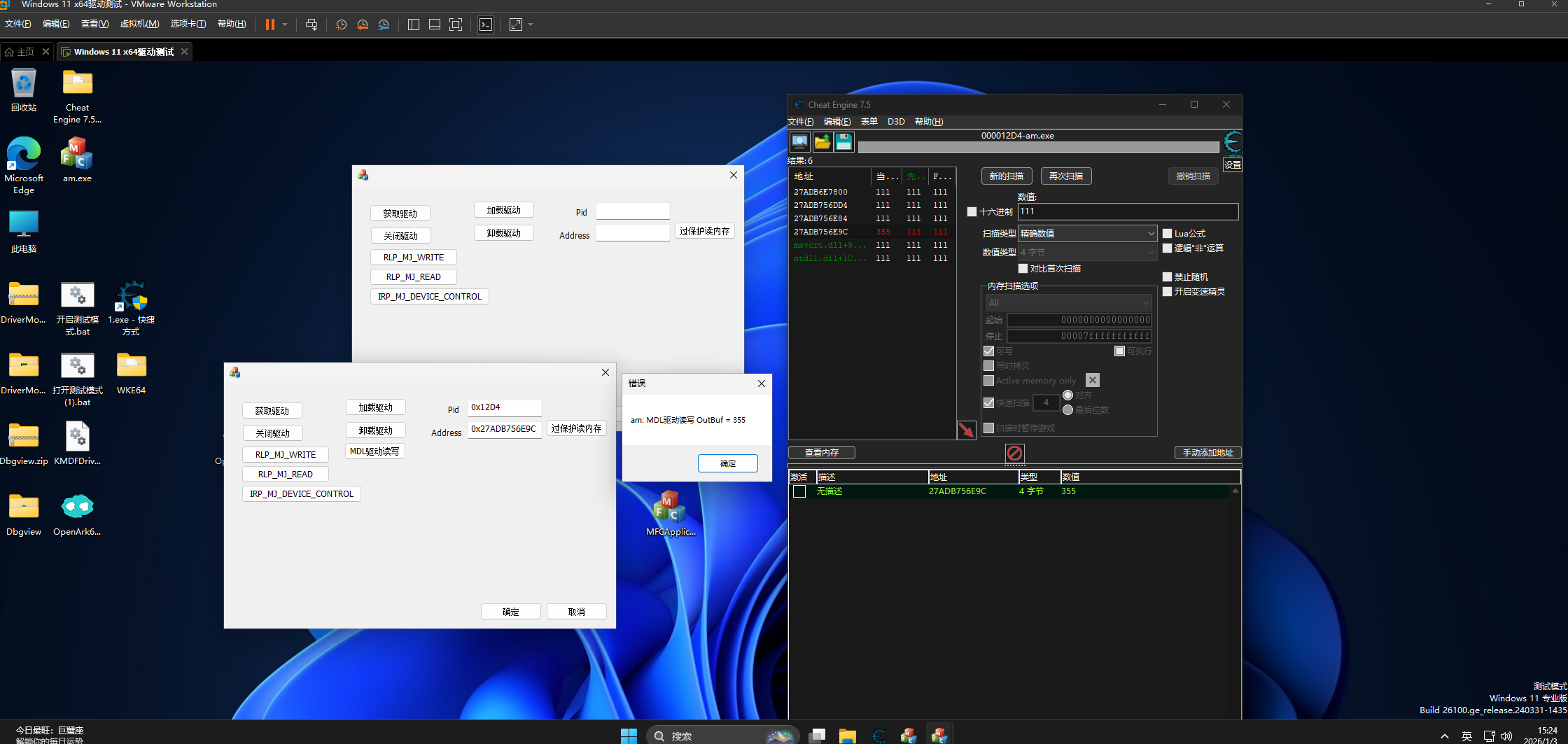
Task: Expand the stretch guest options dropdown arrow
Action: [531, 24]
